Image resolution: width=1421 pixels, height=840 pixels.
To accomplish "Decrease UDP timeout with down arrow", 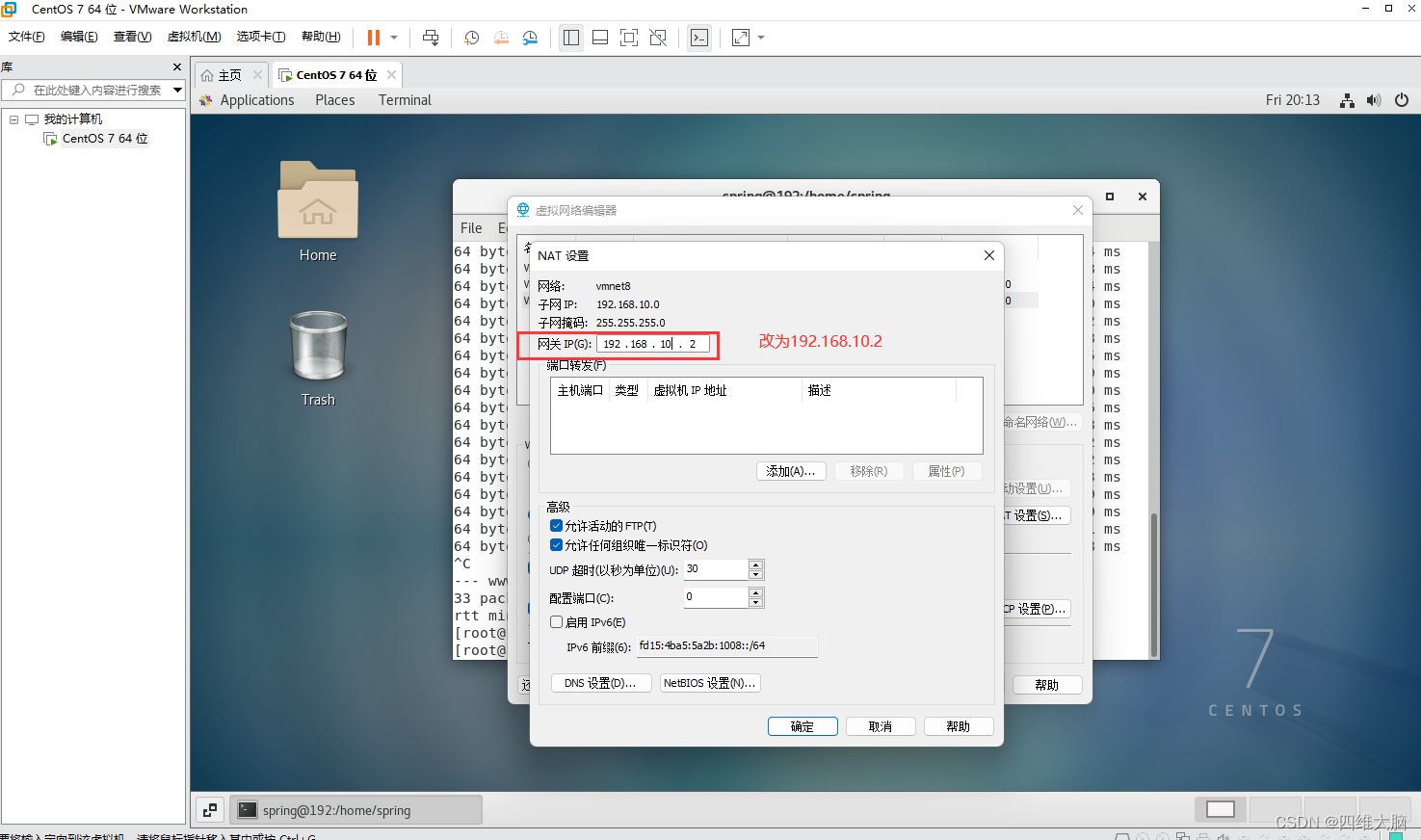I will (x=756, y=575).
